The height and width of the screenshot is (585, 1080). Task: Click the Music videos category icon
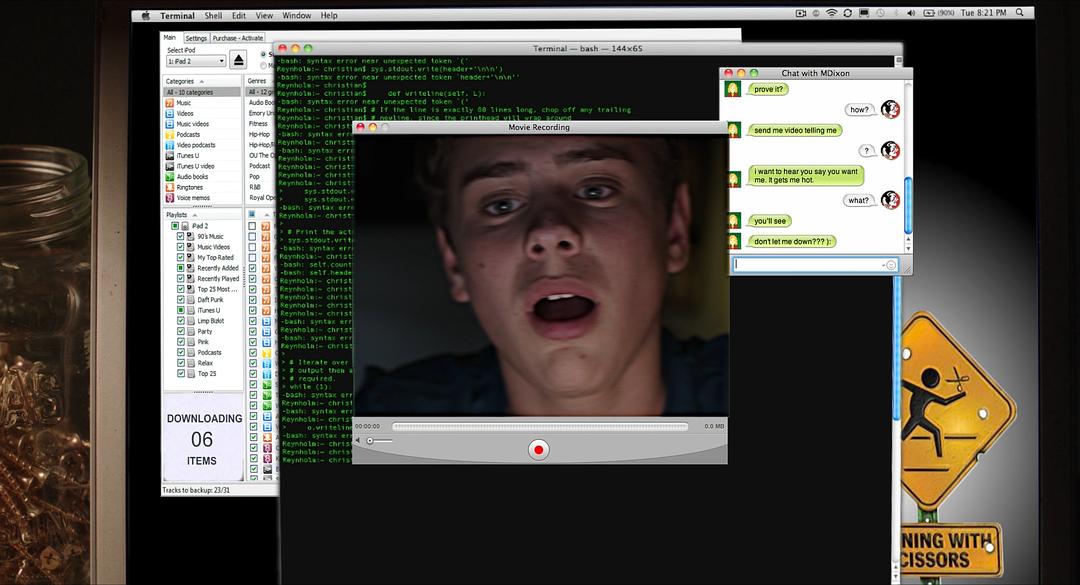(169, 124)
